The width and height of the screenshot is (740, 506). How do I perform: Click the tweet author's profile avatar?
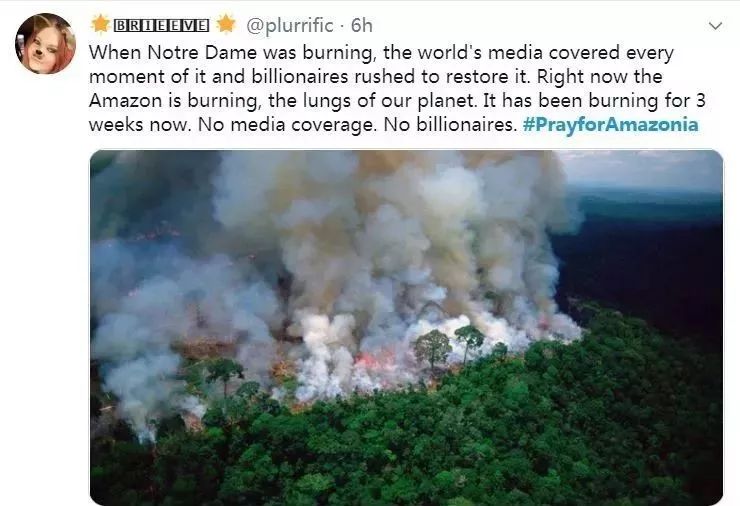(x=45, y=43)
